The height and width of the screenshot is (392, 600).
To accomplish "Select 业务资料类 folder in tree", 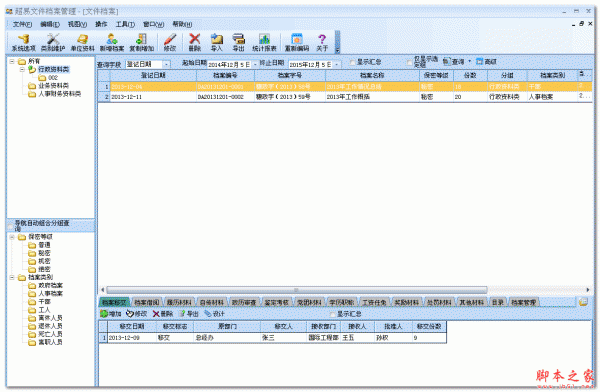I will (x=53, y=85).
